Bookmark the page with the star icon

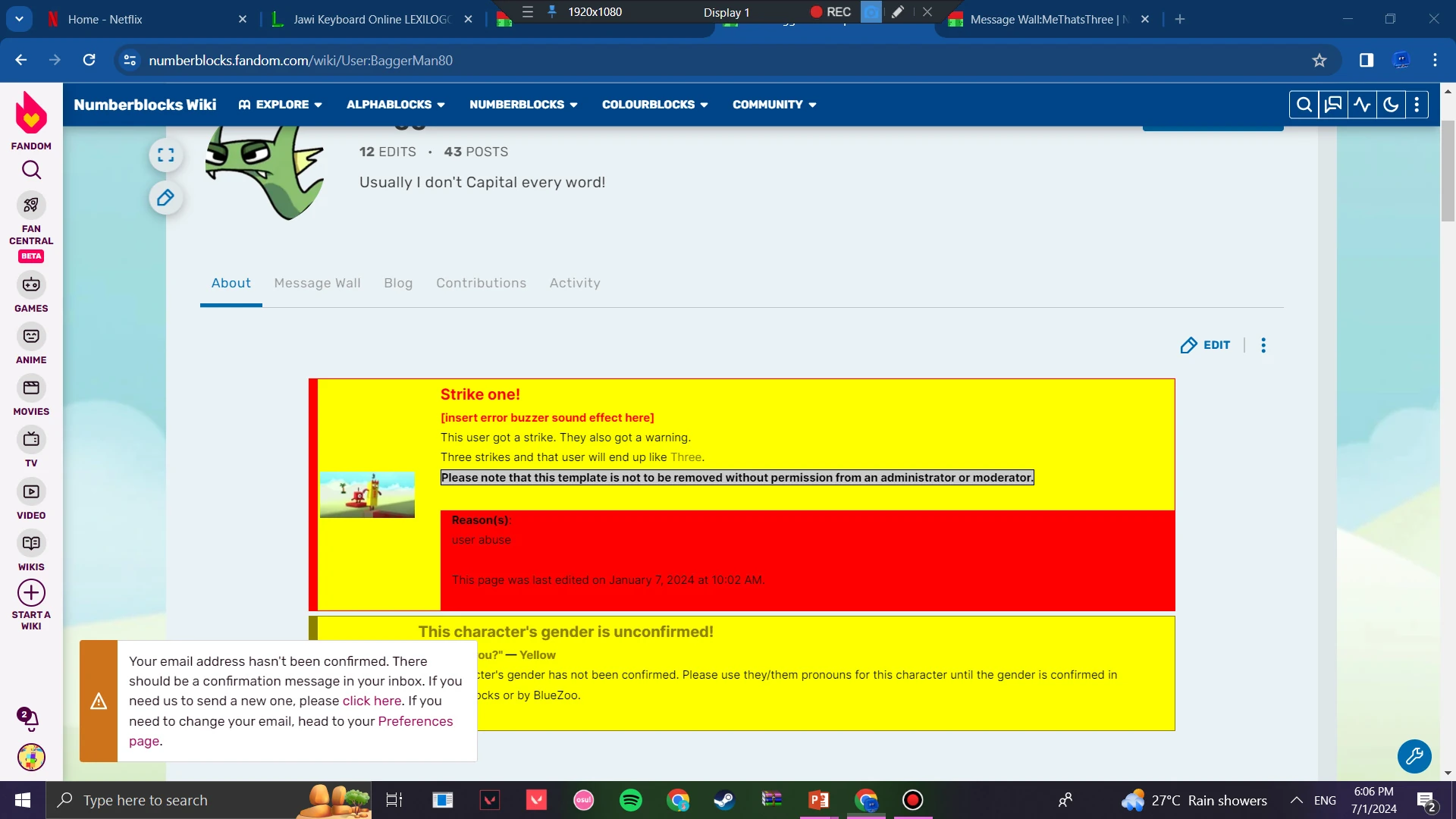pyautogui.click(x=1319, y=61)
